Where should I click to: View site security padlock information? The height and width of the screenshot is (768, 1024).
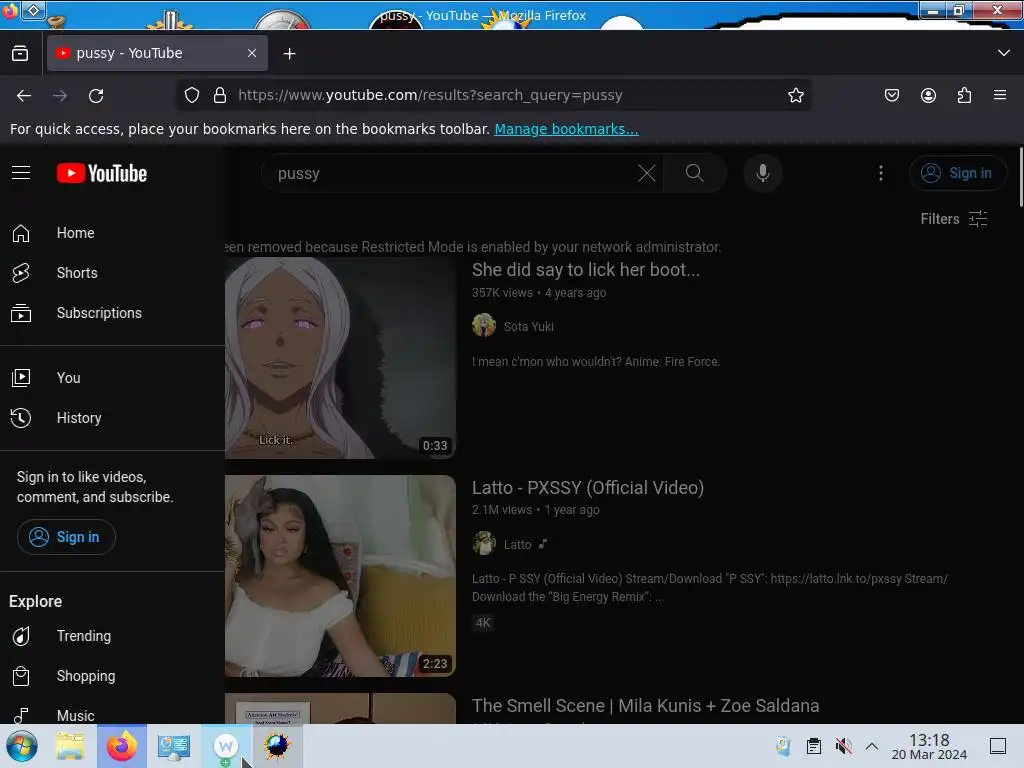220,95
